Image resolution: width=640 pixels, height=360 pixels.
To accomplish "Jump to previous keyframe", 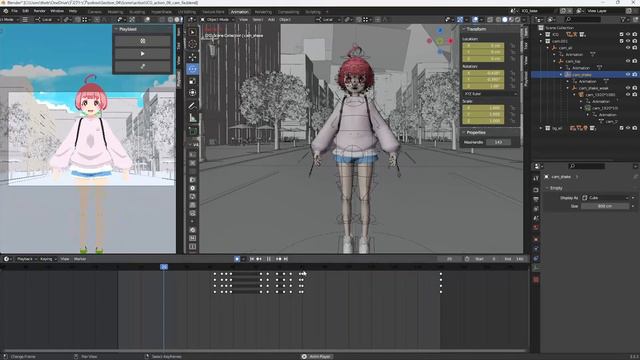I will [x=259, y=259].
